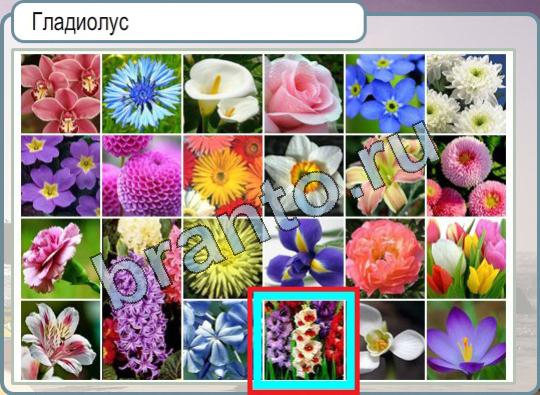540x395 pixels.
Task: Select the purple hyacinth picture
Action: point(142,299)
